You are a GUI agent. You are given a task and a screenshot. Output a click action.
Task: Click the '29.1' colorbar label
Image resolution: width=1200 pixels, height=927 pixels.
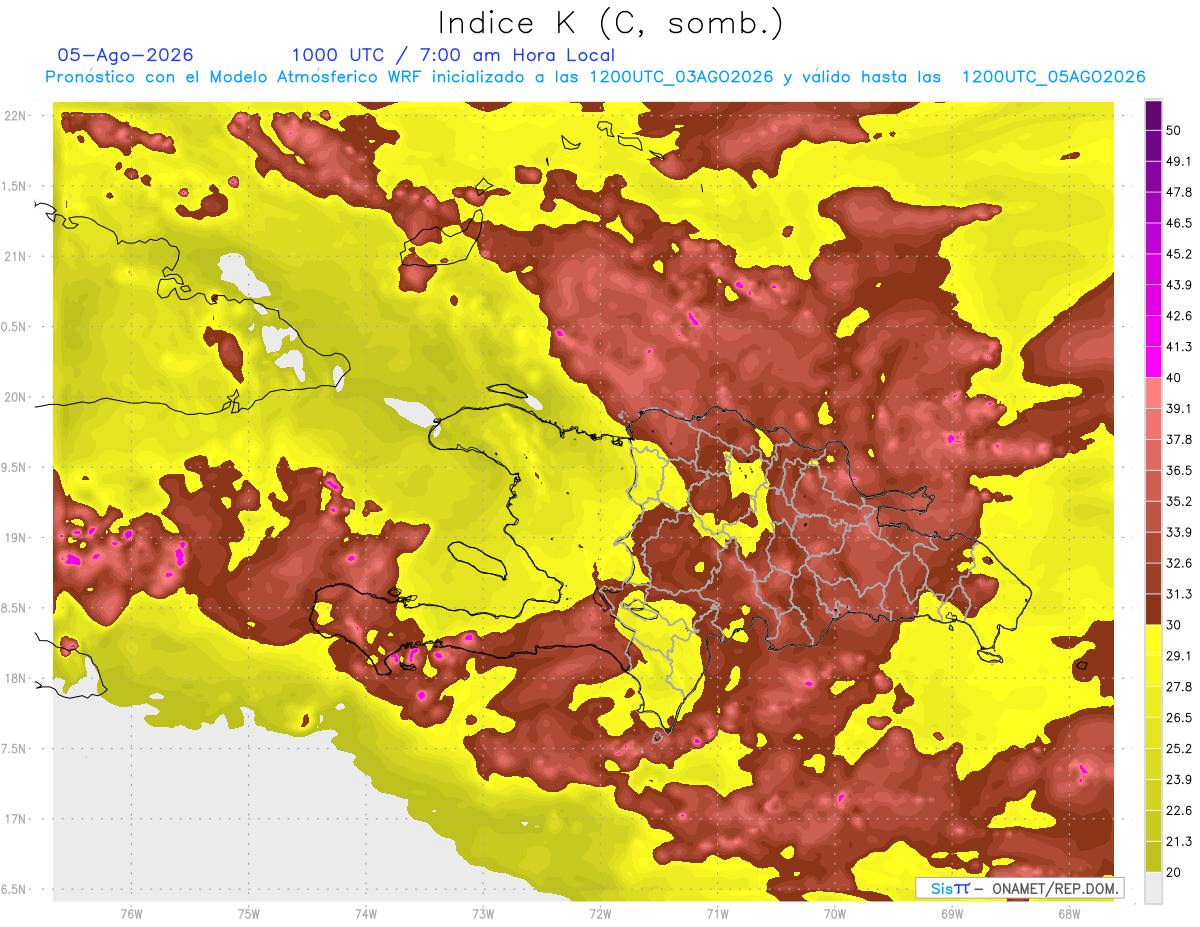click(1179, 656)
